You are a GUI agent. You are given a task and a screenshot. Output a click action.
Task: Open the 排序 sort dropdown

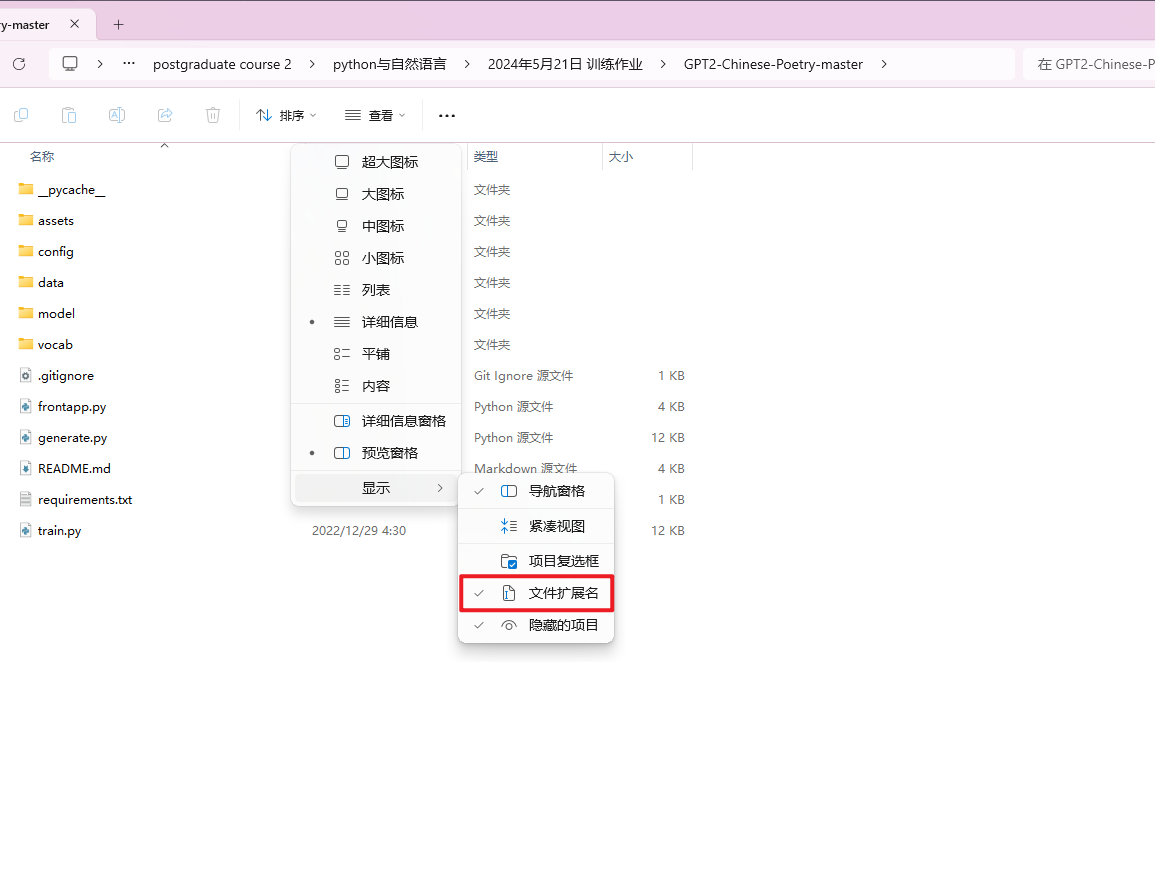pyautogui.click(x=286, y=116)
